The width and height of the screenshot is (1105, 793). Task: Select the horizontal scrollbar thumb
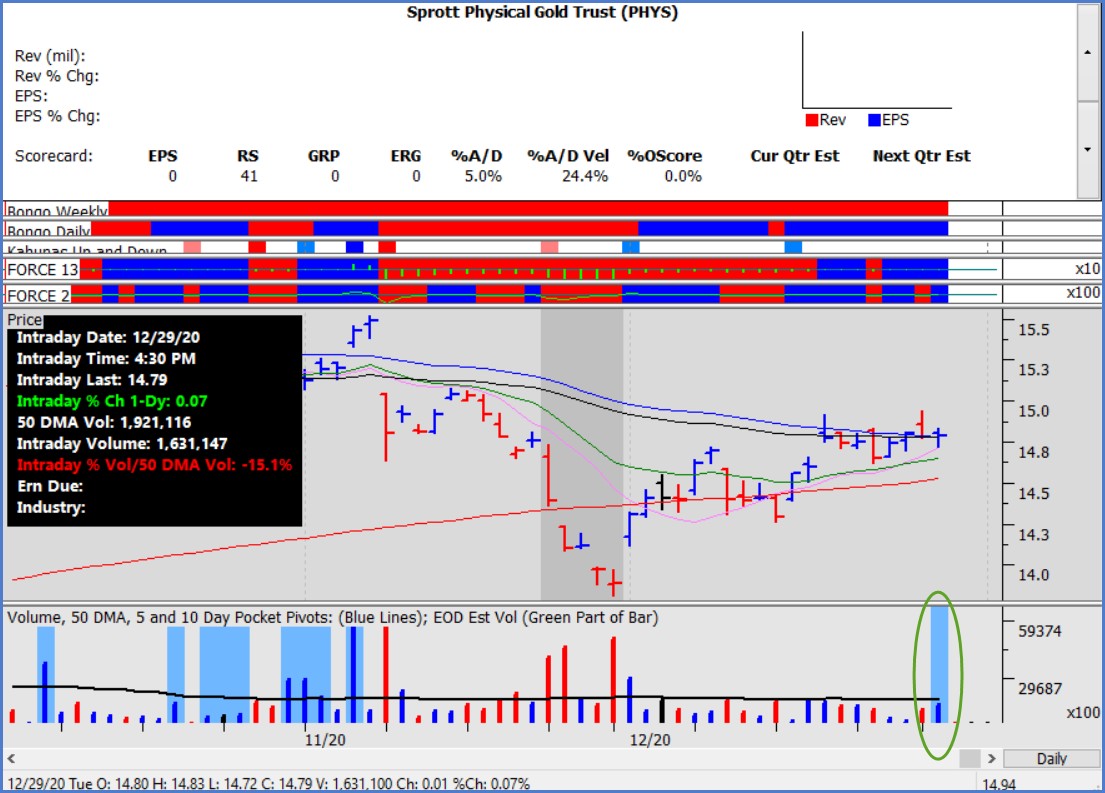click(x=969, y=758)
